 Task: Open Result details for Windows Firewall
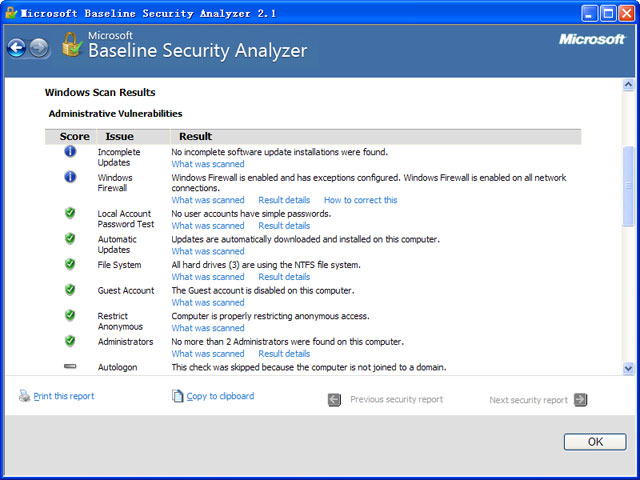[284, 200]
